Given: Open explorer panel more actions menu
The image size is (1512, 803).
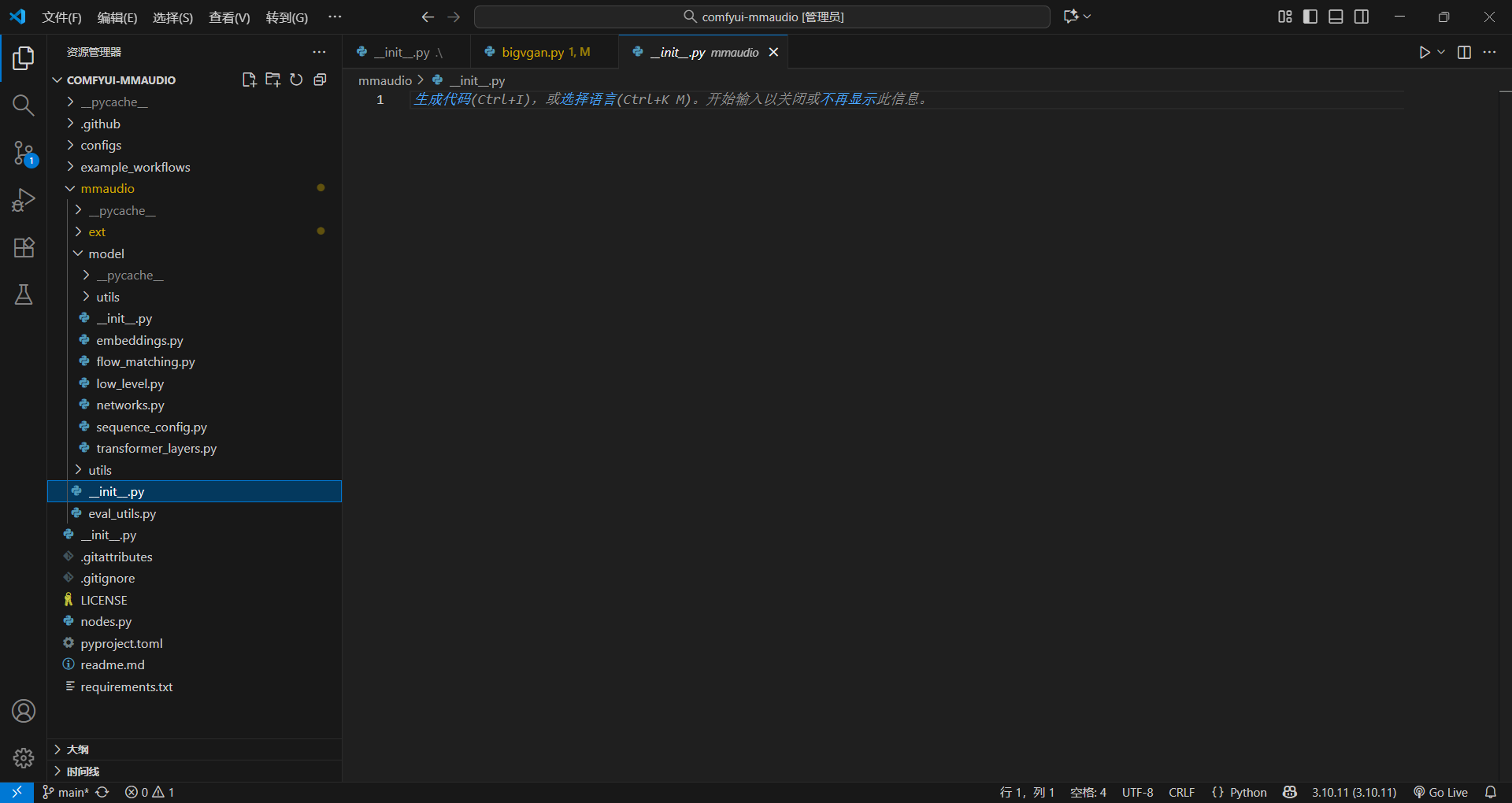Looking at the screenshot, I should coord(319,52).
